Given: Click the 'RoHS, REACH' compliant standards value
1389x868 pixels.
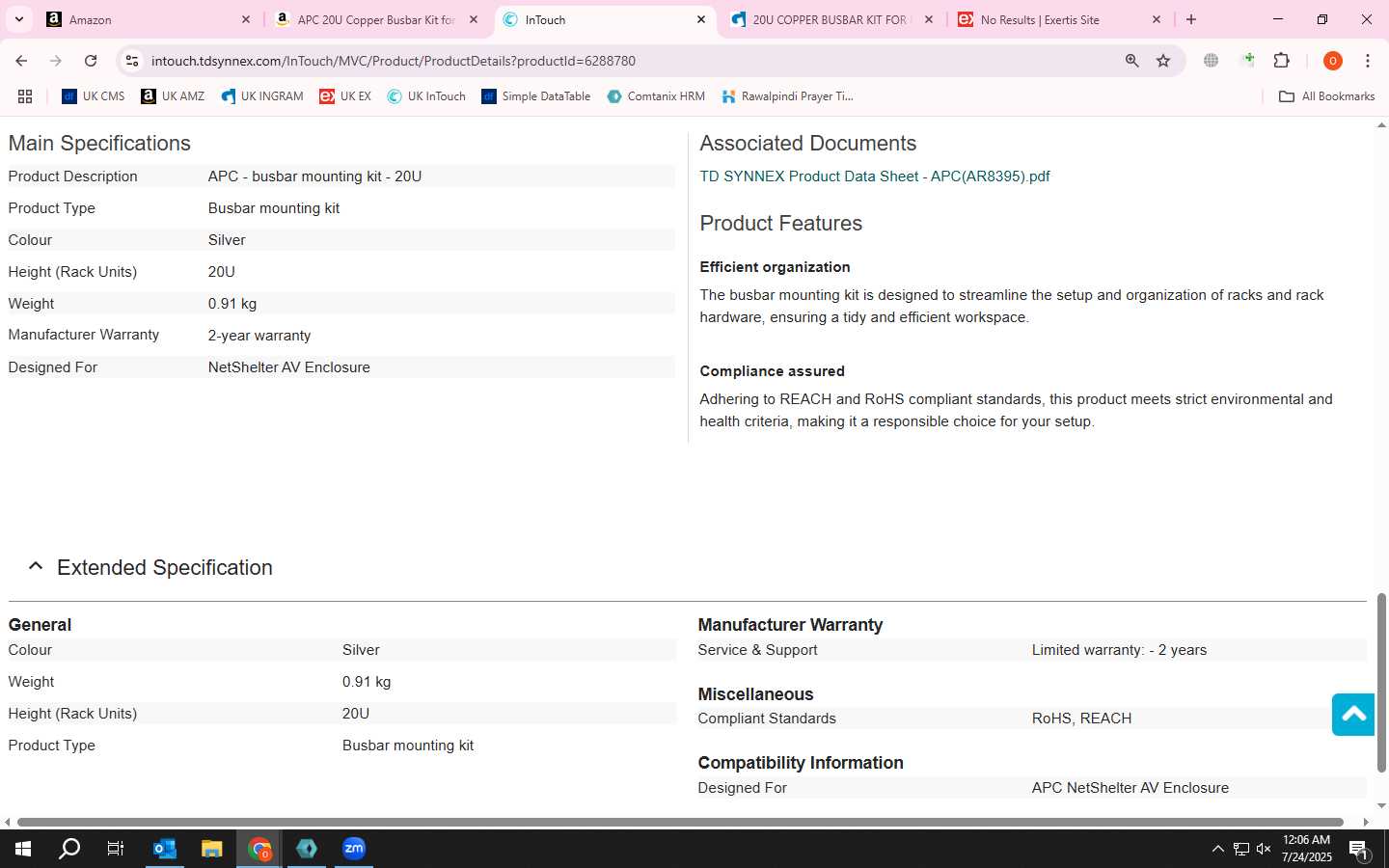Looking at the screenshot, I should [1081, 719].
